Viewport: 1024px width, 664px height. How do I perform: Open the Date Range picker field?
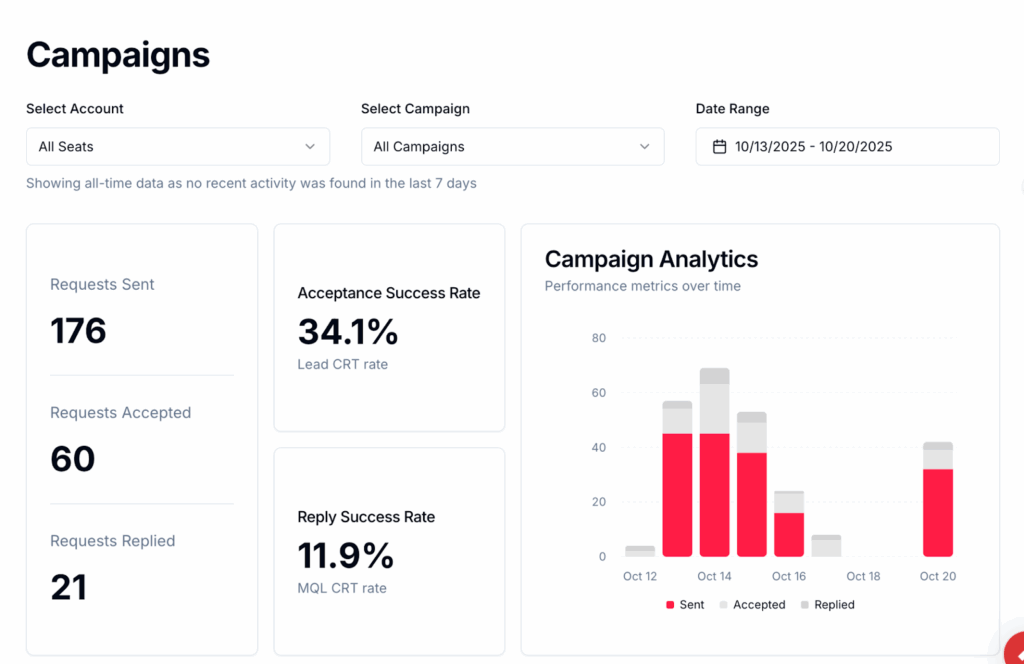847,146
